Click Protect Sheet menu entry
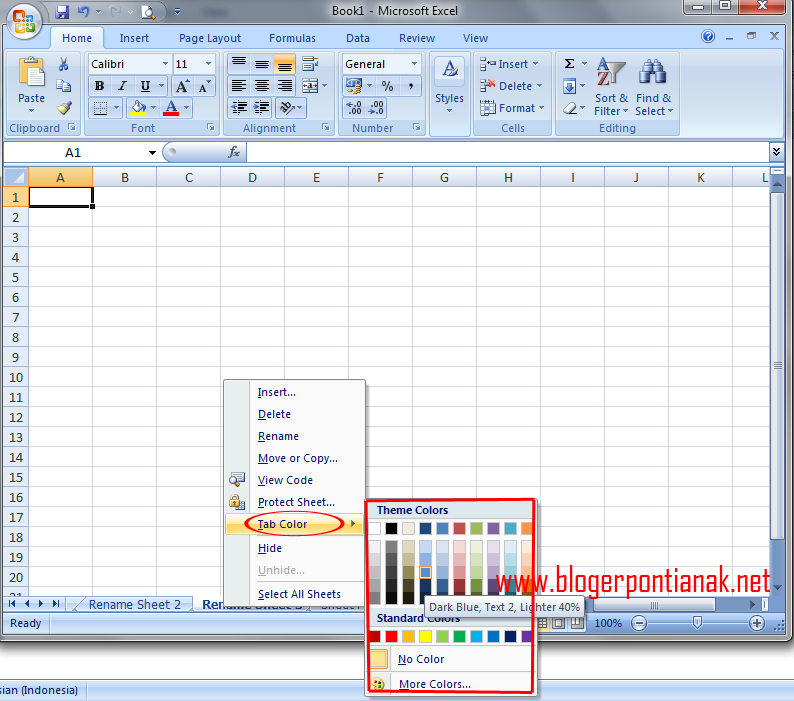The image size is (794, 701). pos(296,502)
